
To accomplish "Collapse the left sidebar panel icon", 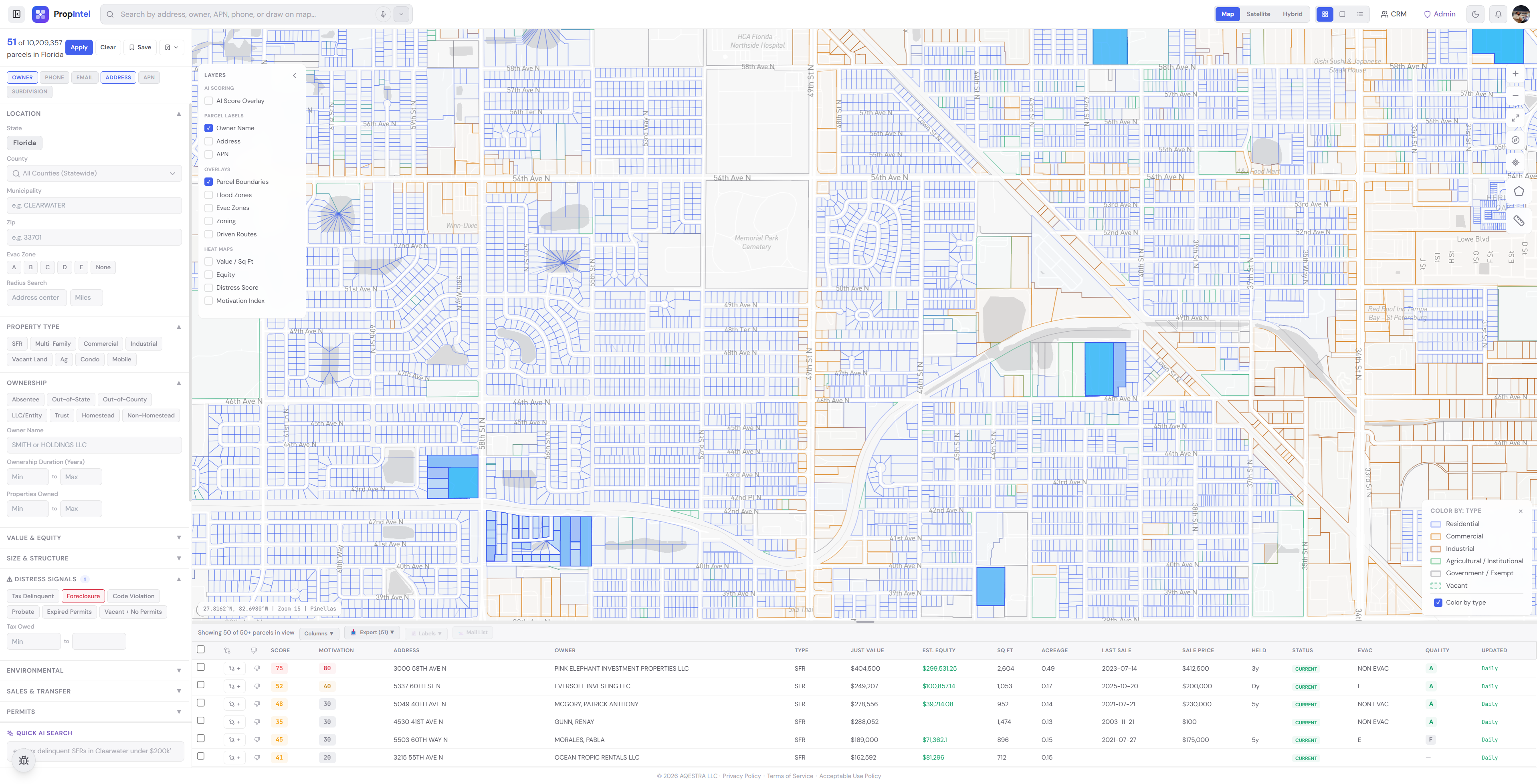I will pos(17,14).
